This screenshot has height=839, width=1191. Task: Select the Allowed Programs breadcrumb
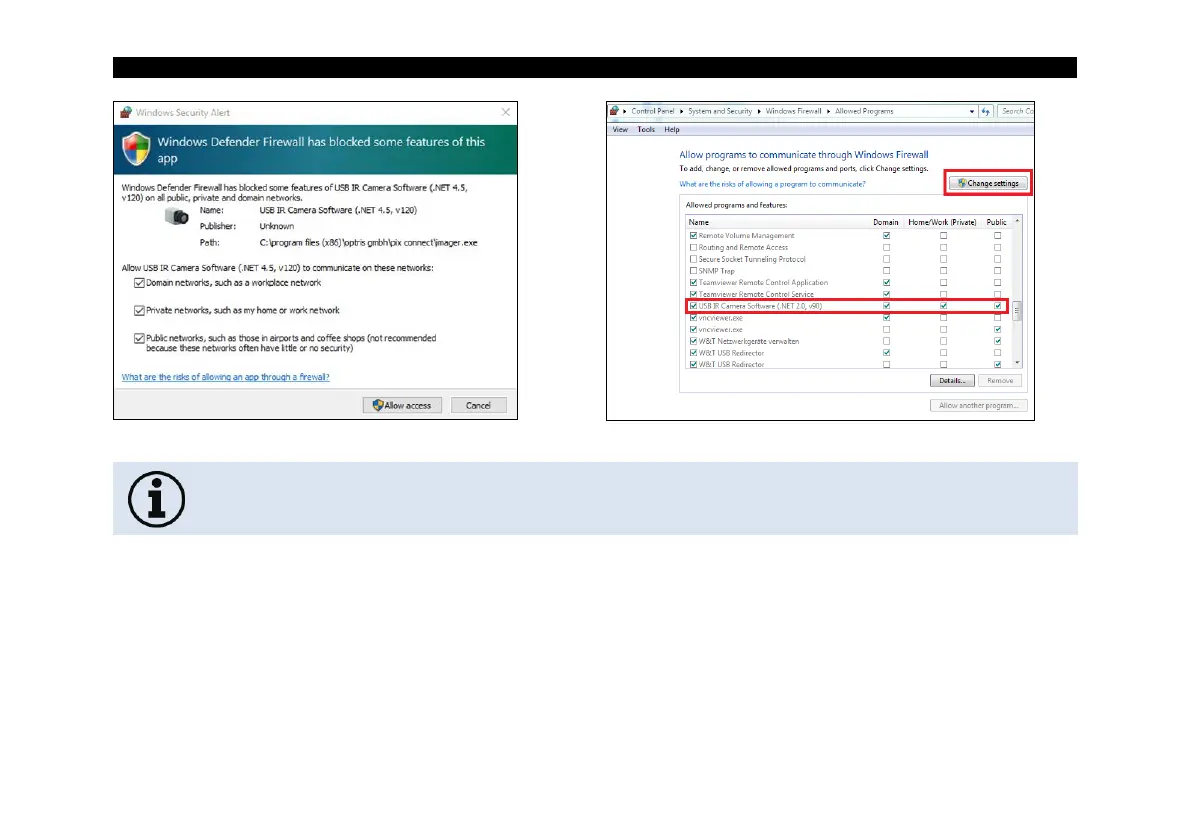[864, 111]
